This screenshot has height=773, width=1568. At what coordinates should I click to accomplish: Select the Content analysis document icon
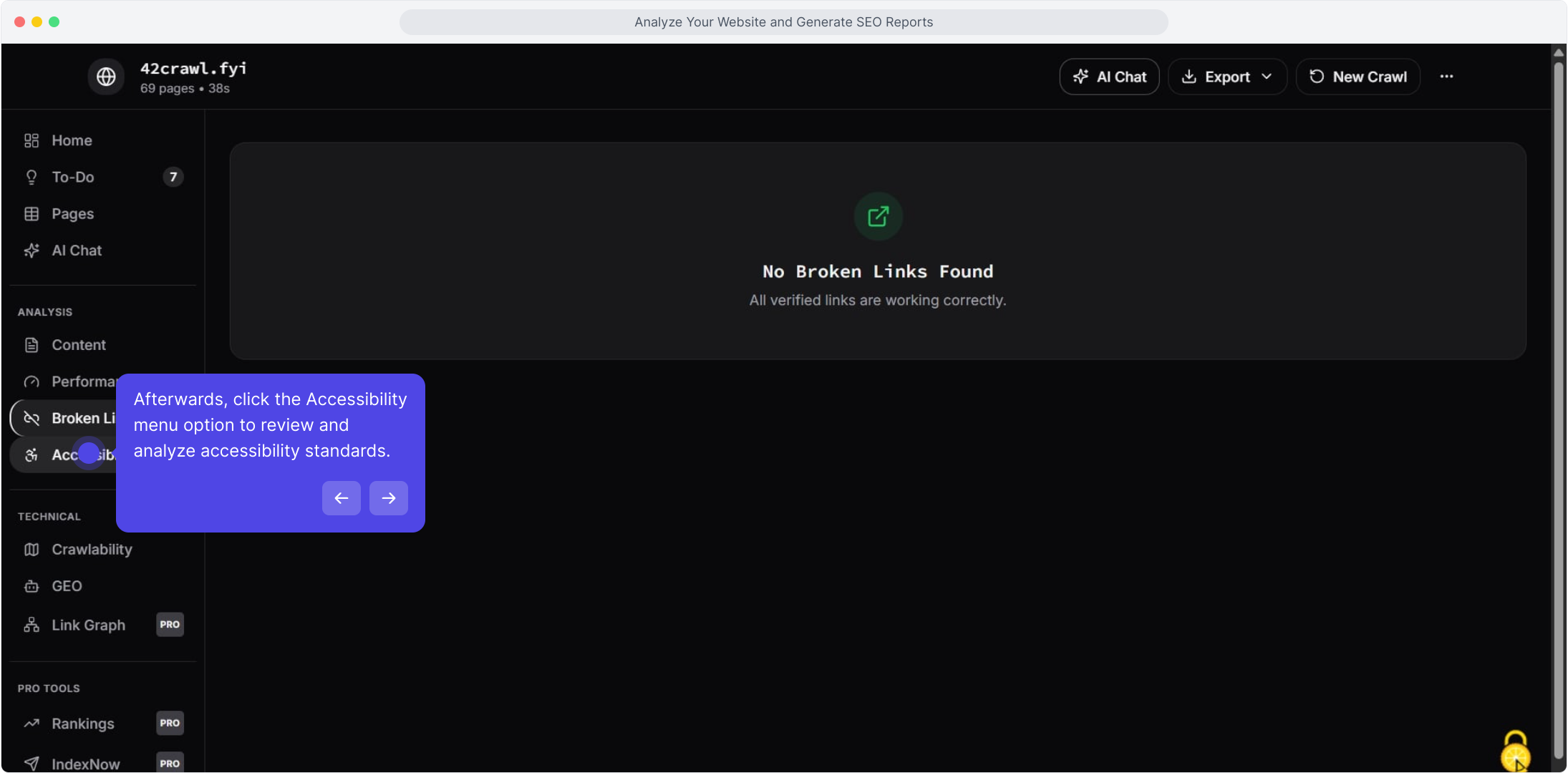[32, 344]
